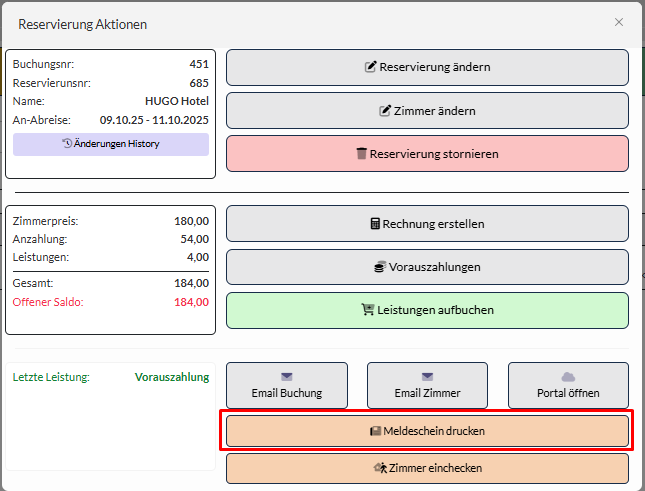This screenshot has height=491, width=645.
Task: Click the envelope icon above Email Zimmer
Action: tap(428, 376)
